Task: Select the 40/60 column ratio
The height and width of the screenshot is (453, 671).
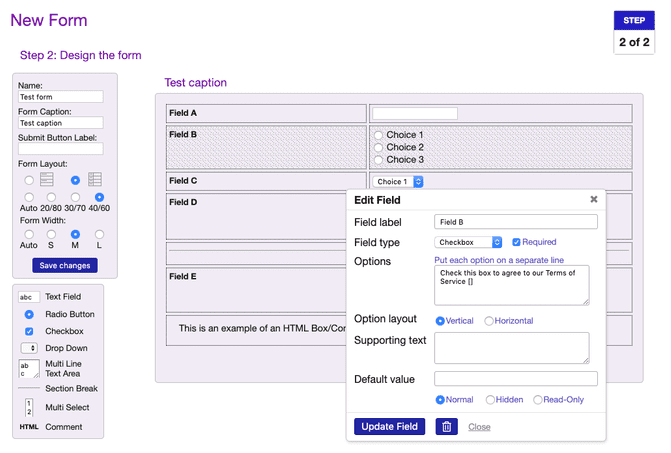Action: click(x=99, y=197)
